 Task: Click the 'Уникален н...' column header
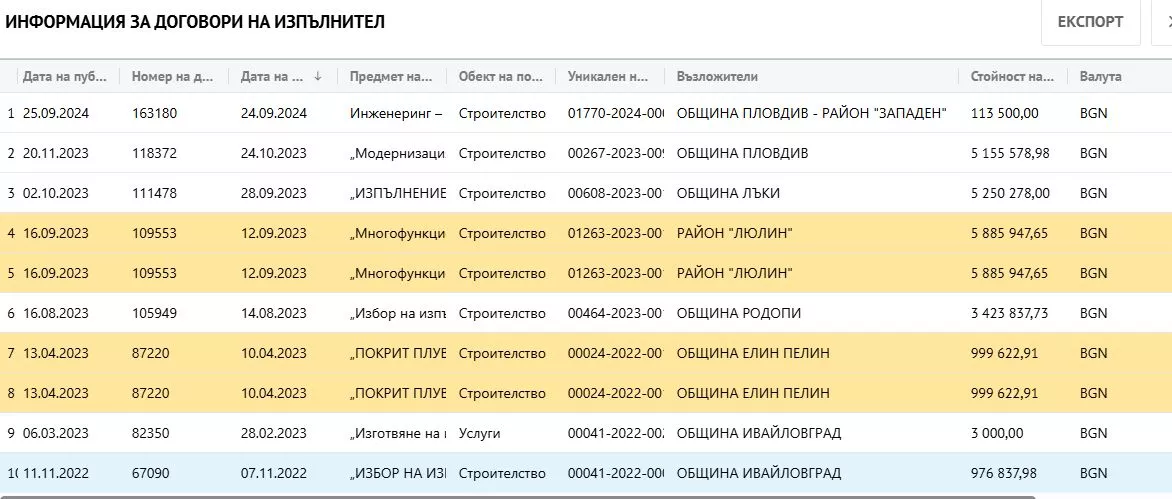point(609,76)
